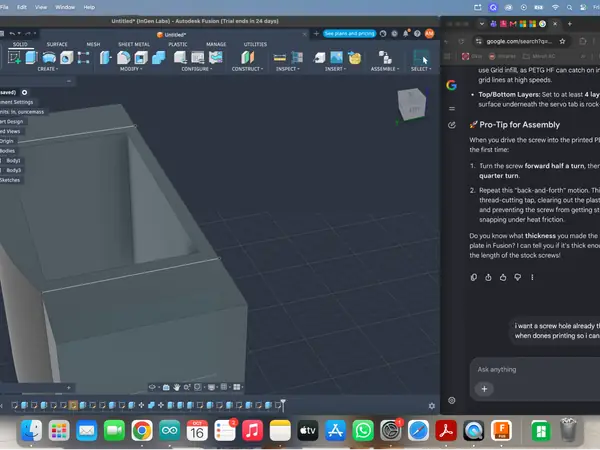
Task: Open the ASSEMBLE dropdown menu
Action: coord(385,69)
